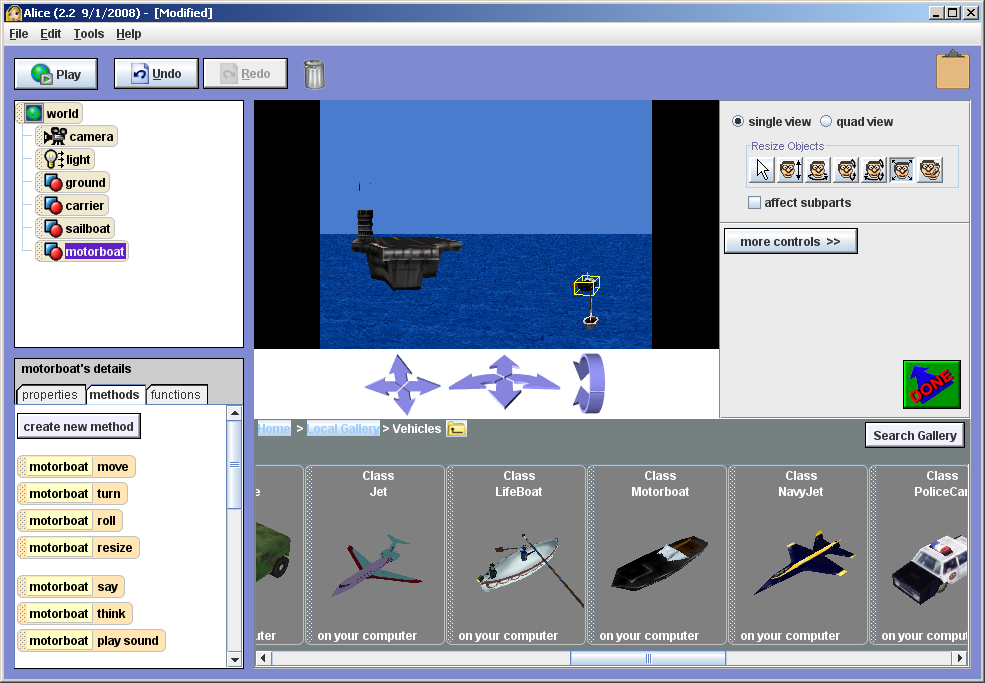Click the Play button
985x683 pixels.
56,74
